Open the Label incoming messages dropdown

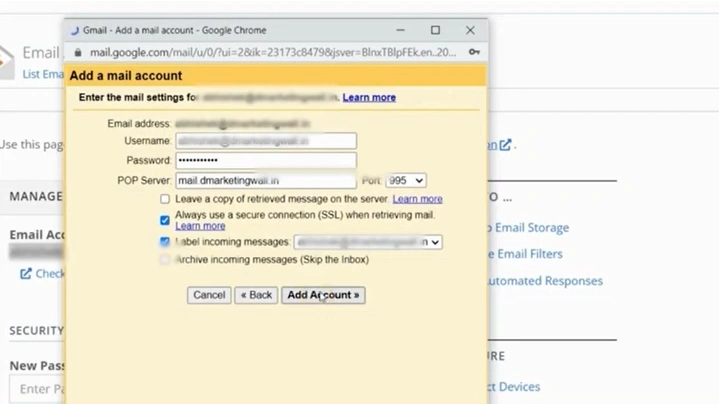coord(368,242)
